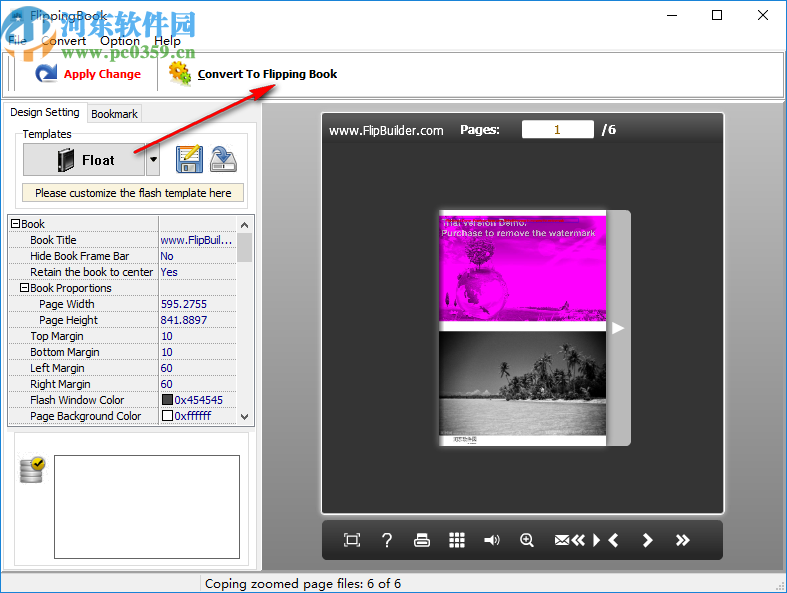787x593 pixels.
Task: Click the Flash Window Color label
Action: [x=77, y=400]
